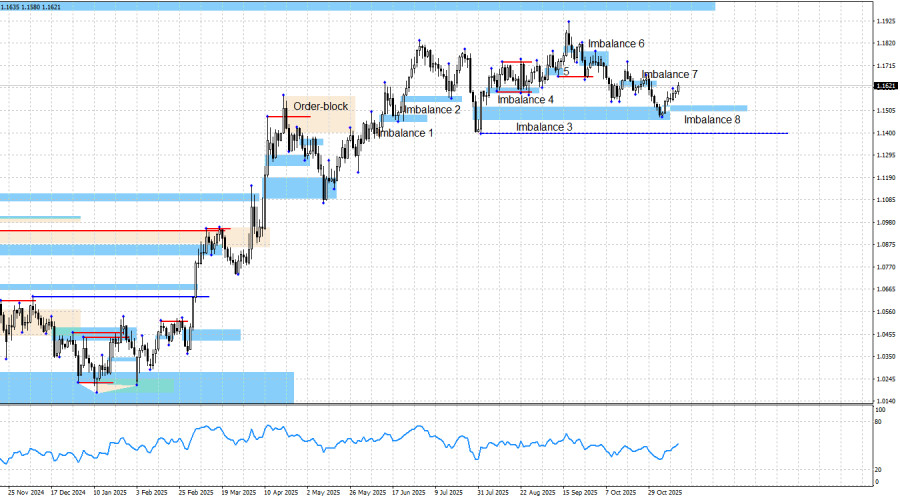The image size is (900, 500).
Task: Select the 1.0770 price axis value
Action: coord(886,267)
